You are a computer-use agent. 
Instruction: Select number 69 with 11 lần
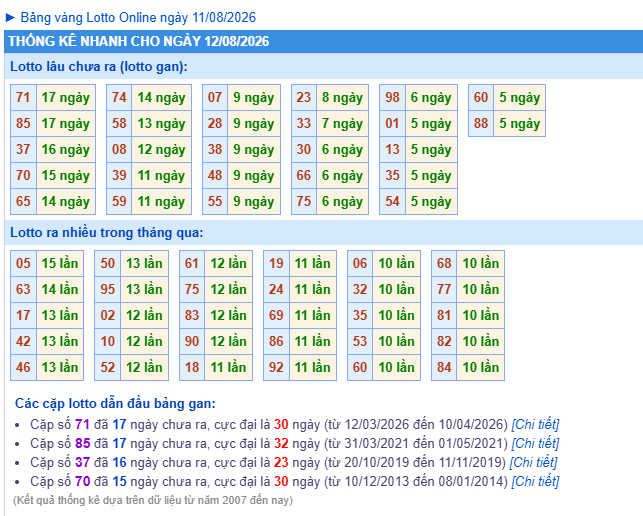click(276, 315)
